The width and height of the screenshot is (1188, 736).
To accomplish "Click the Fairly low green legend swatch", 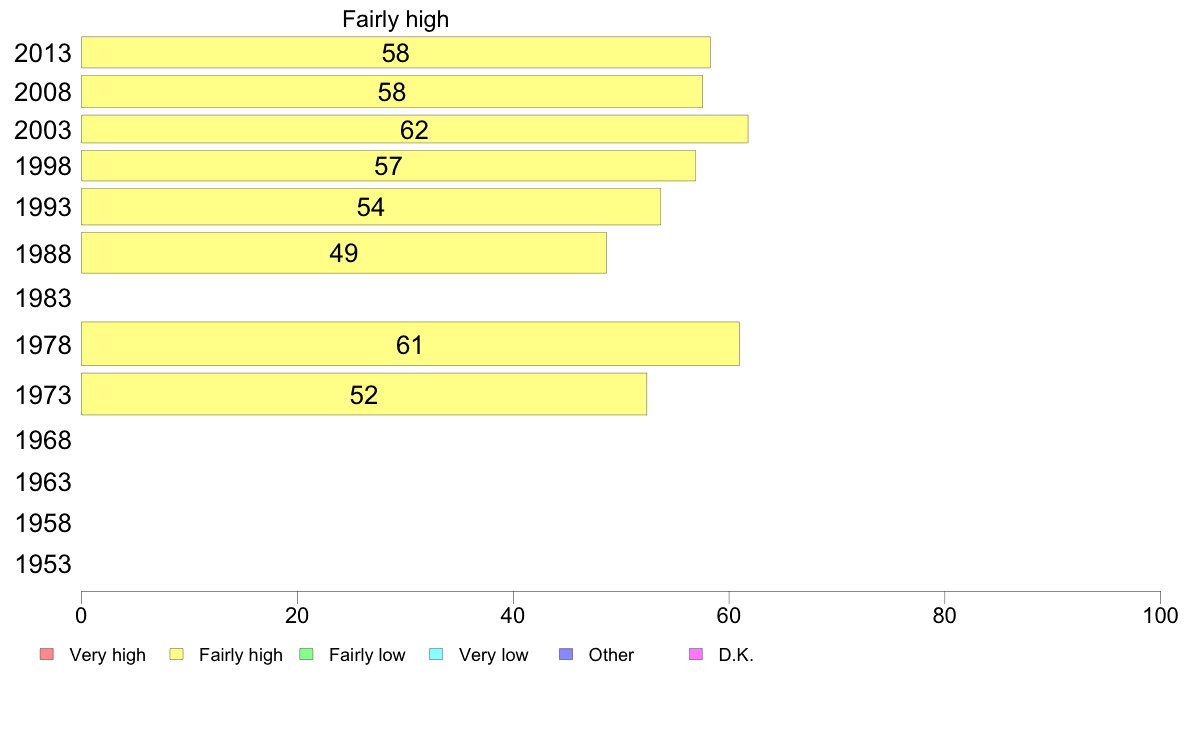I will click(306, 654).
